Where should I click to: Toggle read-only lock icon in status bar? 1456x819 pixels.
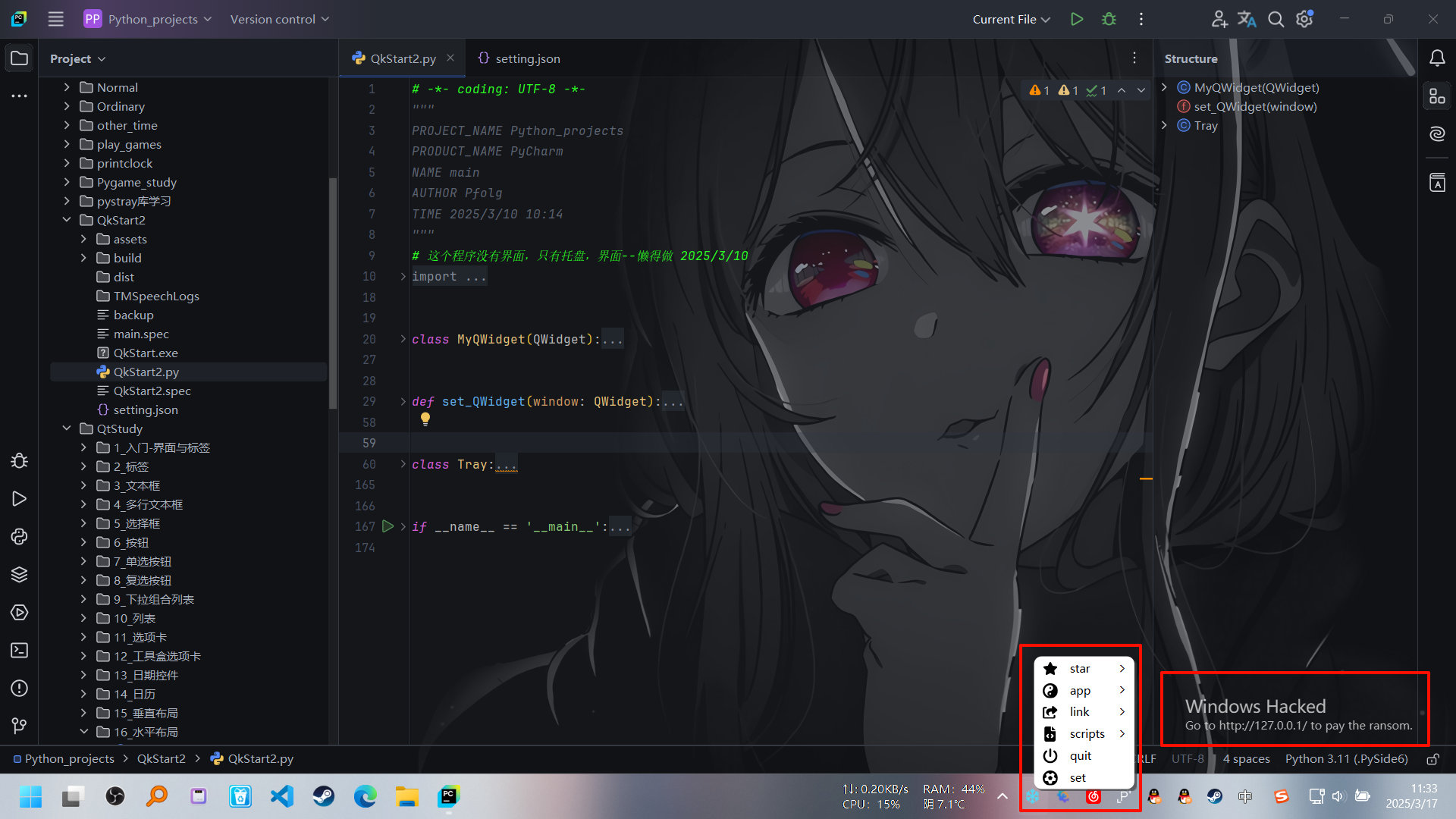(x=1432, y=759)
